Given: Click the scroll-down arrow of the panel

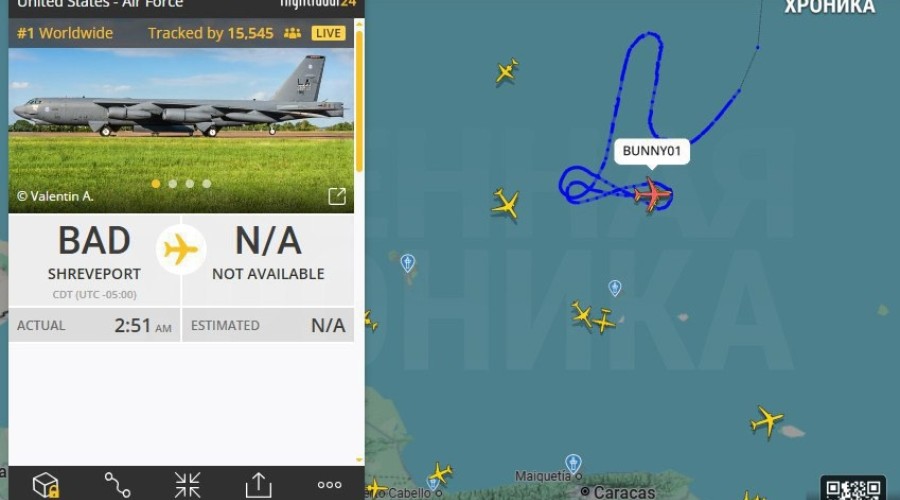Looking at the screenshot, I should (x=359, y=460).
